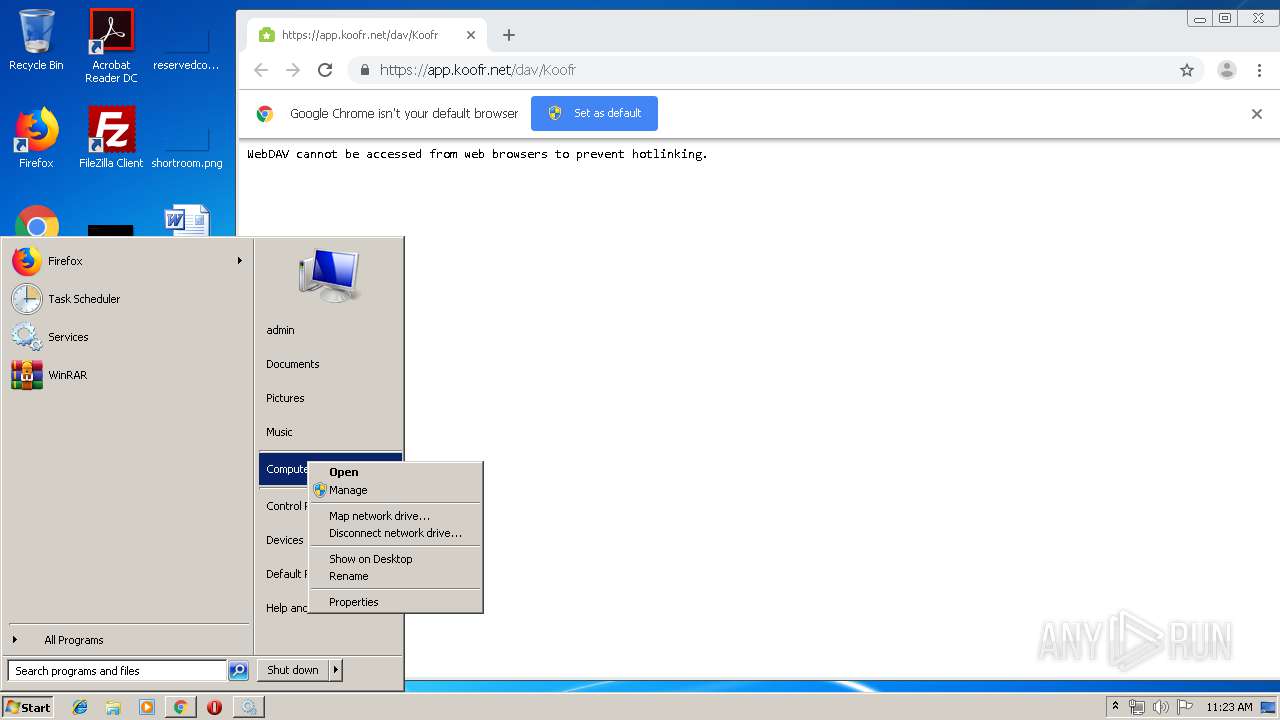Open Acrobat Reader DC desktop shortcut
This screenshot has height=720, width=1280.
[x=111, y=45]
